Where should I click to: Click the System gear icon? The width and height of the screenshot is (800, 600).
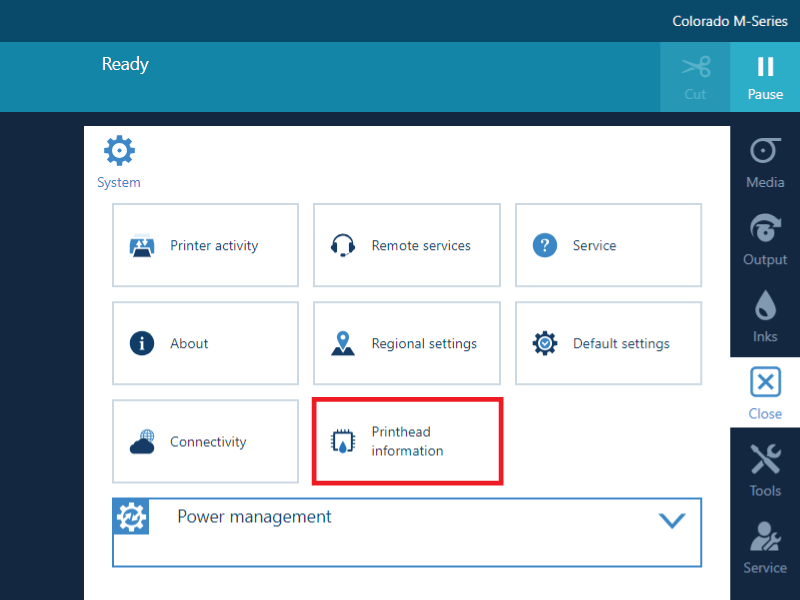[119, 152]
